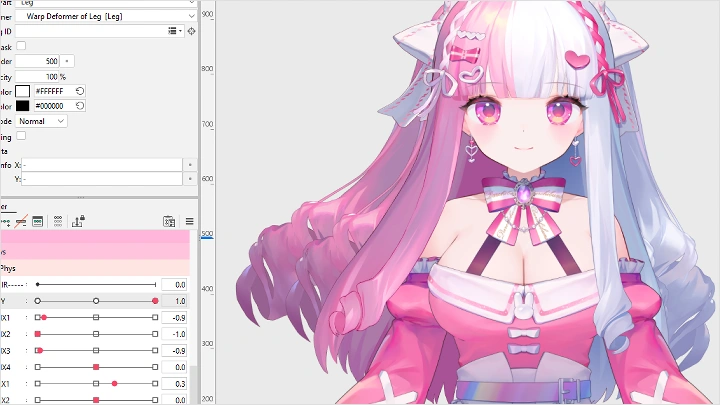Image resolution: width=720 pixels, height=405 pixels.
Task: Click the clipboard-style icon left of the hamburger menu
Action: (169, 221)
